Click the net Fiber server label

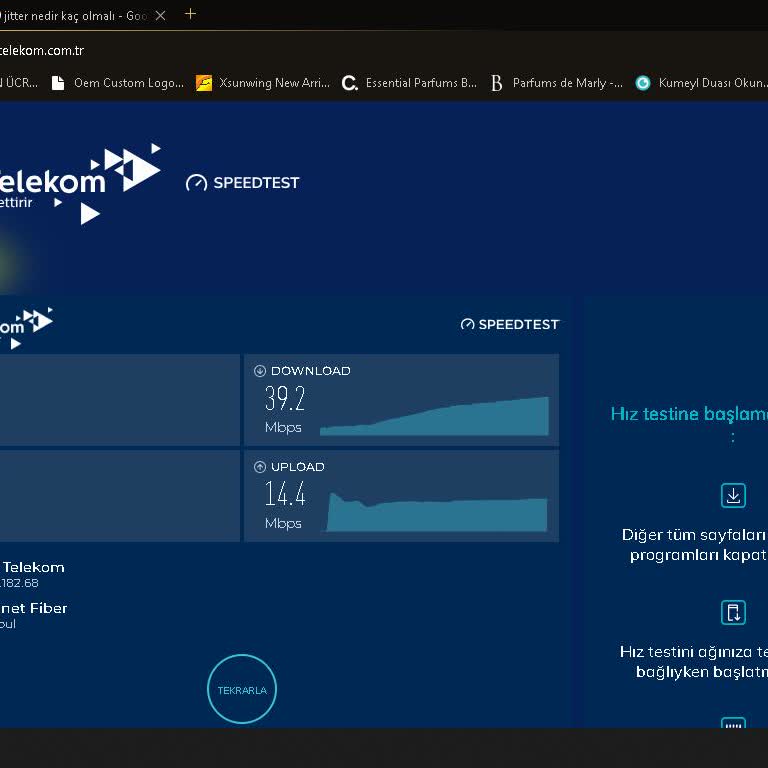point(33,608)
